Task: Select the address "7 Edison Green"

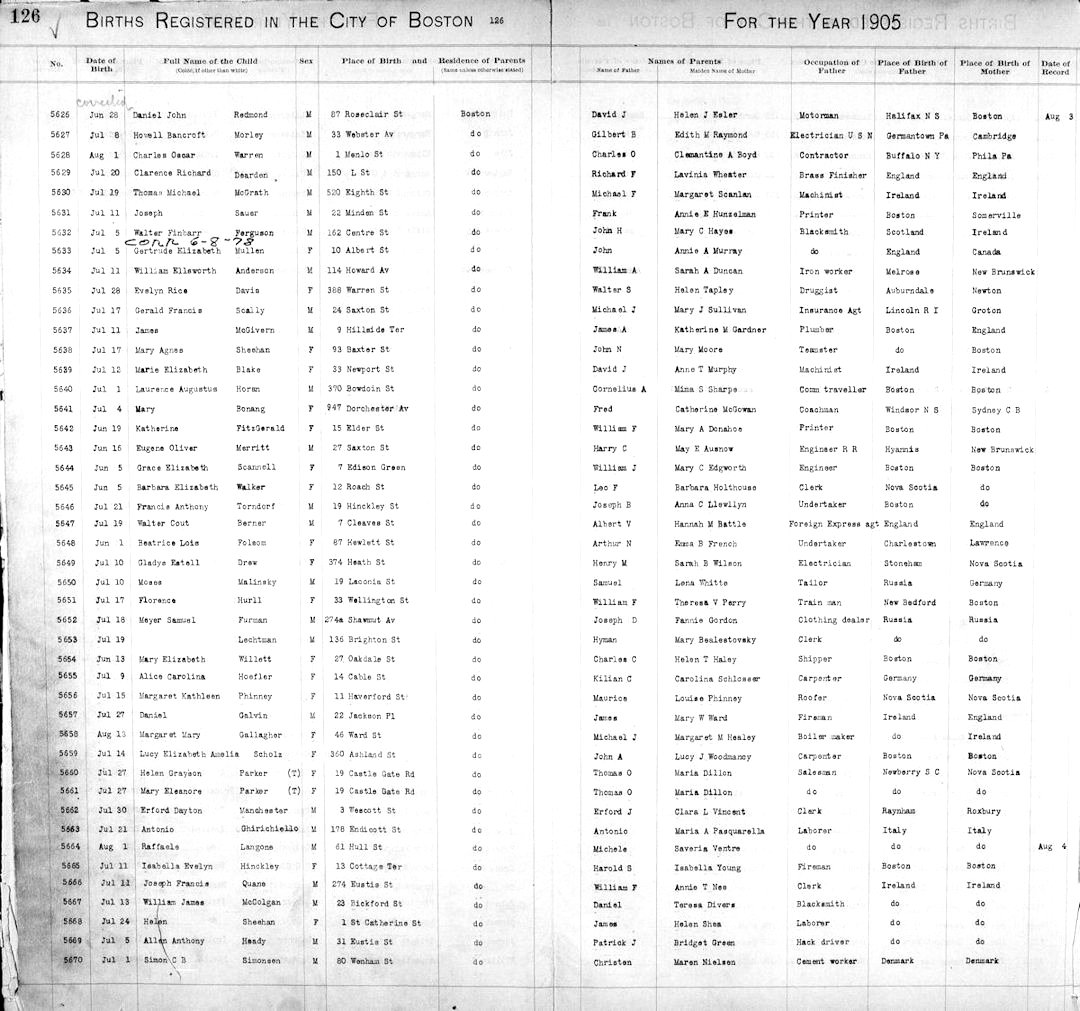Action: pyautogui.click(x=371, y=468)
